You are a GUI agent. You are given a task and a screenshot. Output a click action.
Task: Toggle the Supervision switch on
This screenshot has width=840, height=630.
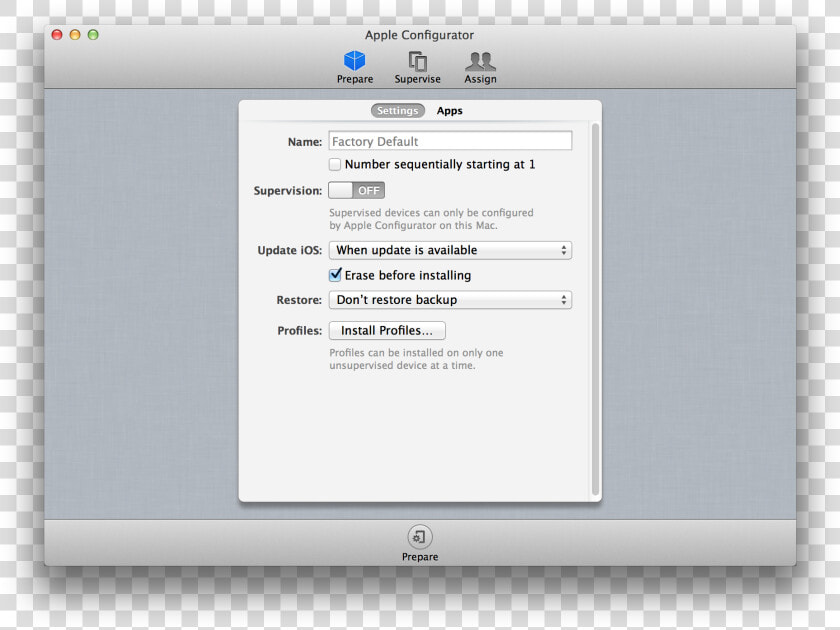point(356,190)
